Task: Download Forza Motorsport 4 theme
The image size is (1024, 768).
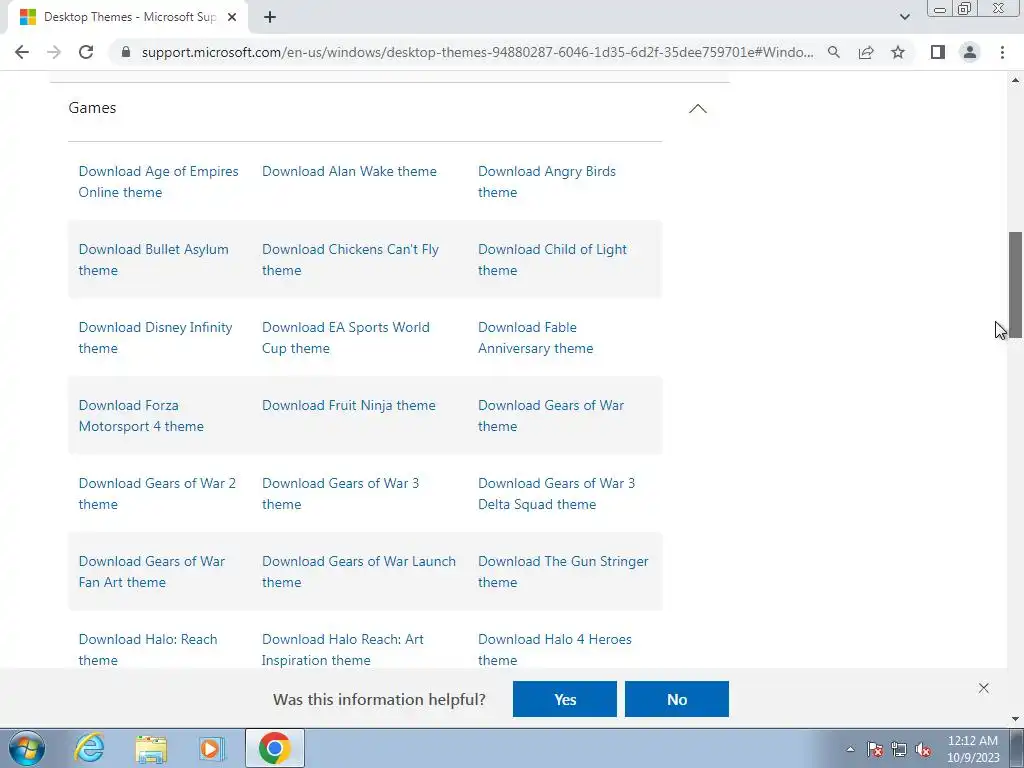Action: pos(141,415)
